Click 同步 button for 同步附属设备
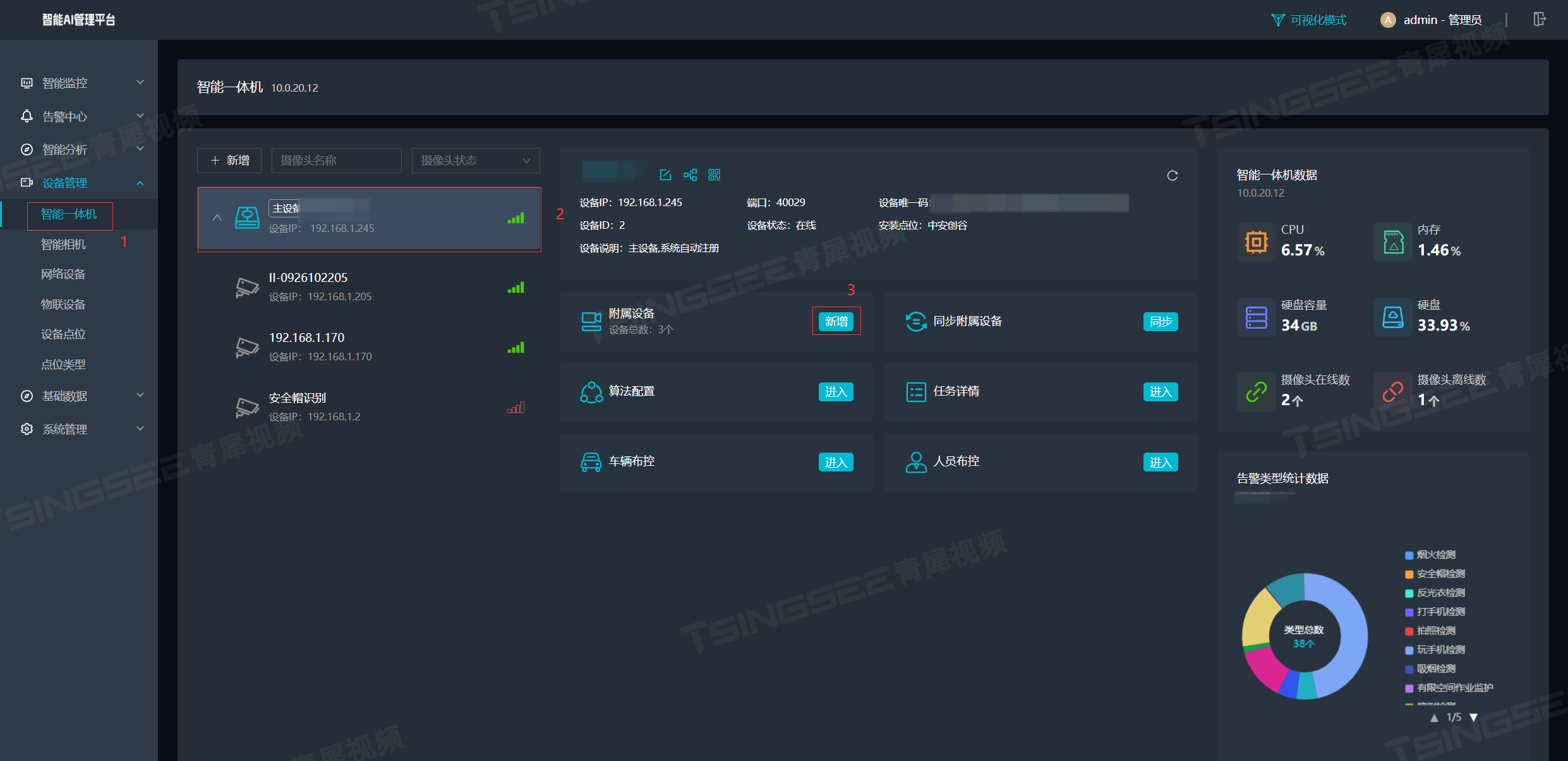The image size is (1568, 761). coord(1160,321)
